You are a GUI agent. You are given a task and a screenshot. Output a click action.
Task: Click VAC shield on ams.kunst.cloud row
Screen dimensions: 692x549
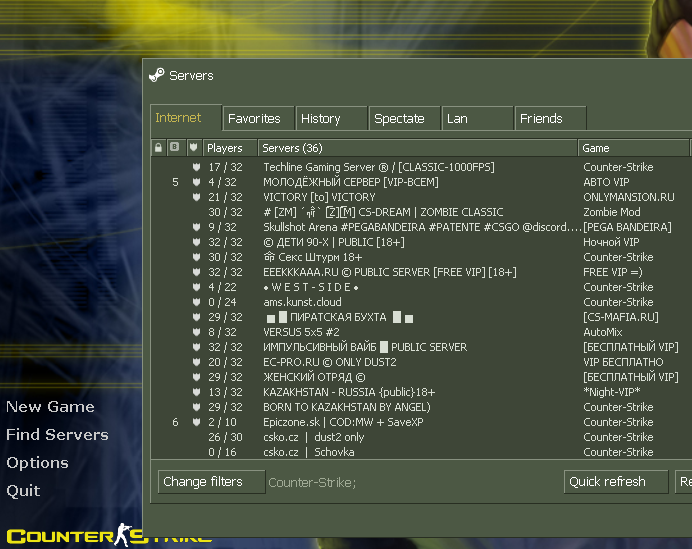point(196,302)
